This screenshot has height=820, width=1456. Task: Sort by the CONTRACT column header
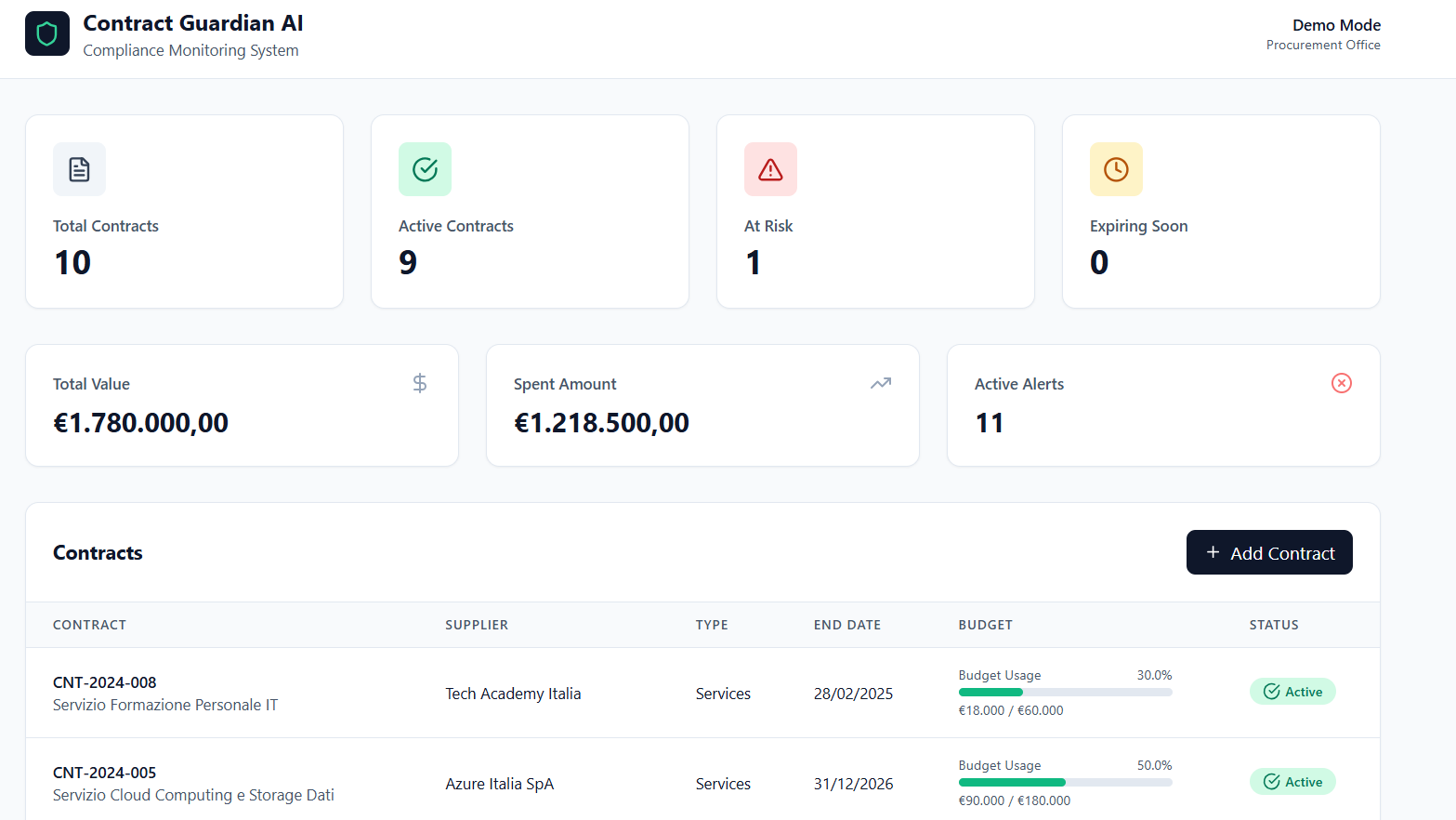(x=89, y=625)
